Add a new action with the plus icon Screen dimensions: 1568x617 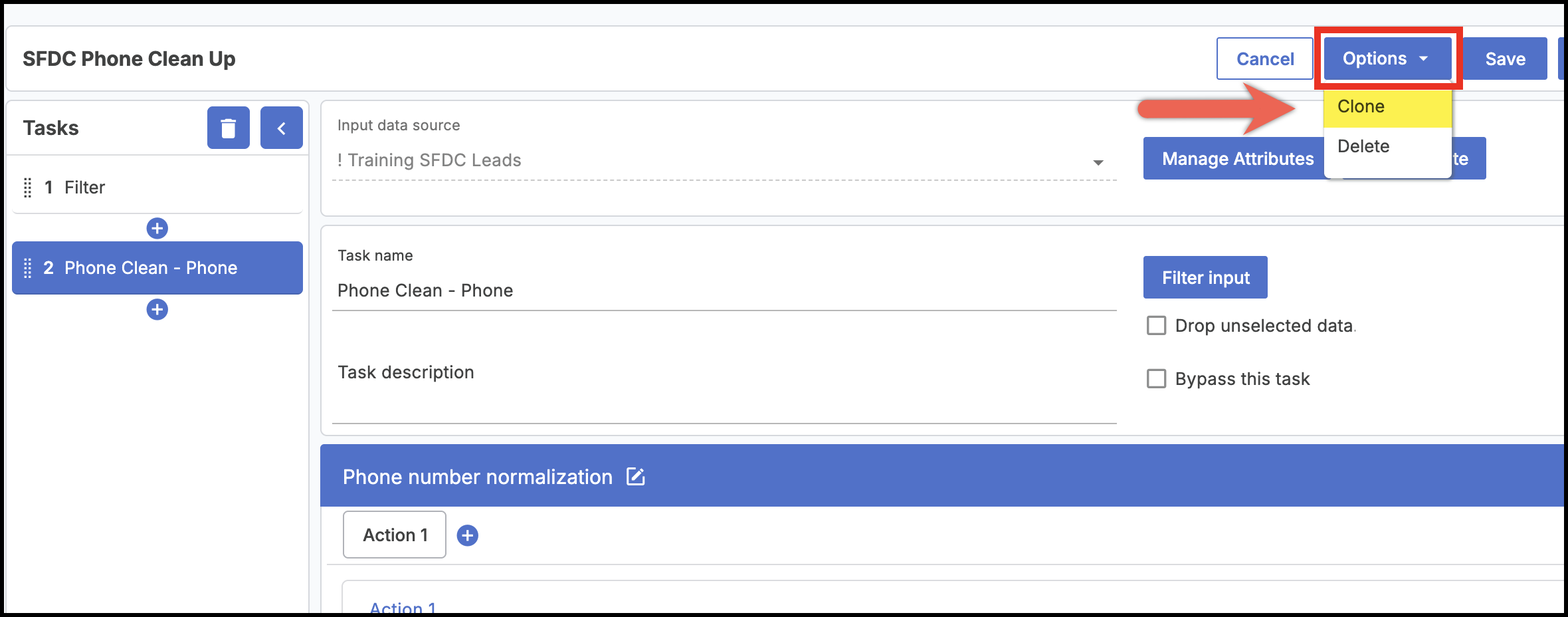click(468, 535)
